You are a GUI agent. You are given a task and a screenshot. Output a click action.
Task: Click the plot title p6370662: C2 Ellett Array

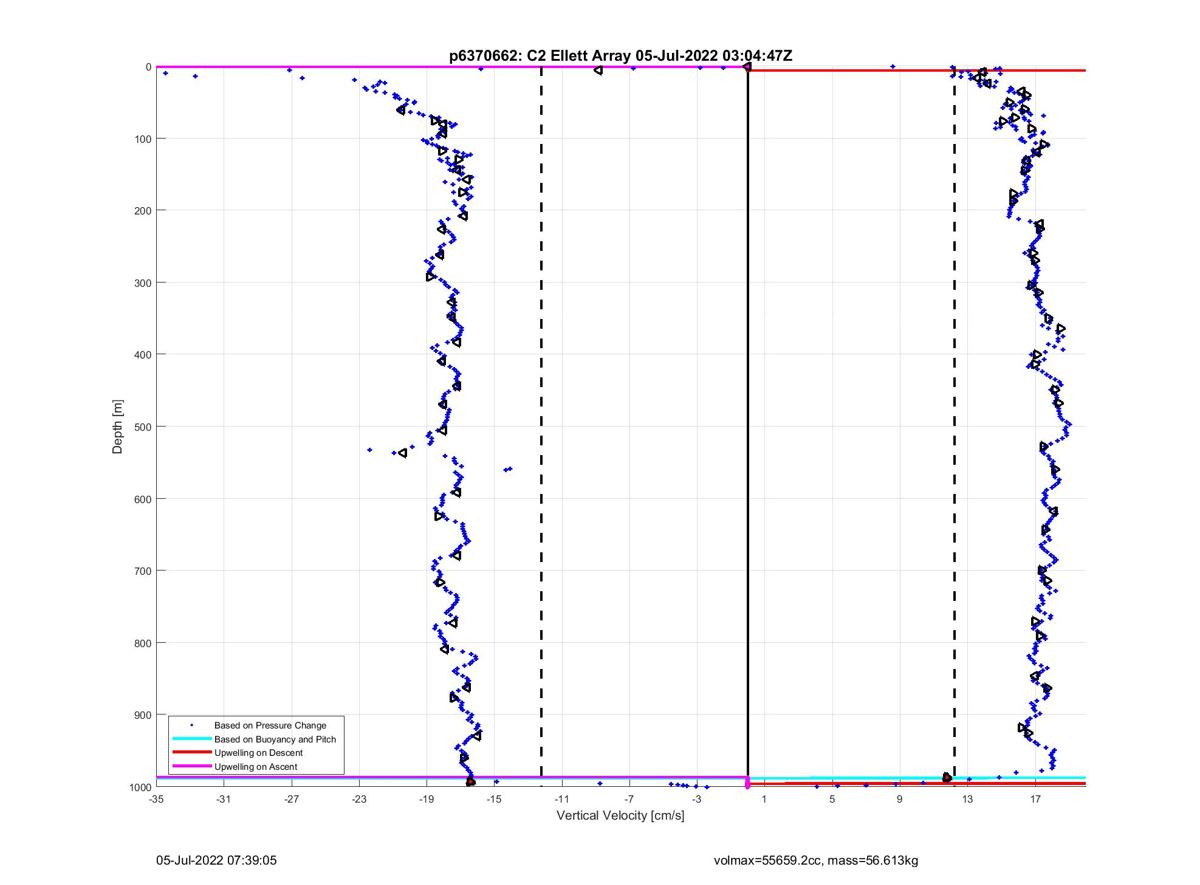(x=620, y=56)
